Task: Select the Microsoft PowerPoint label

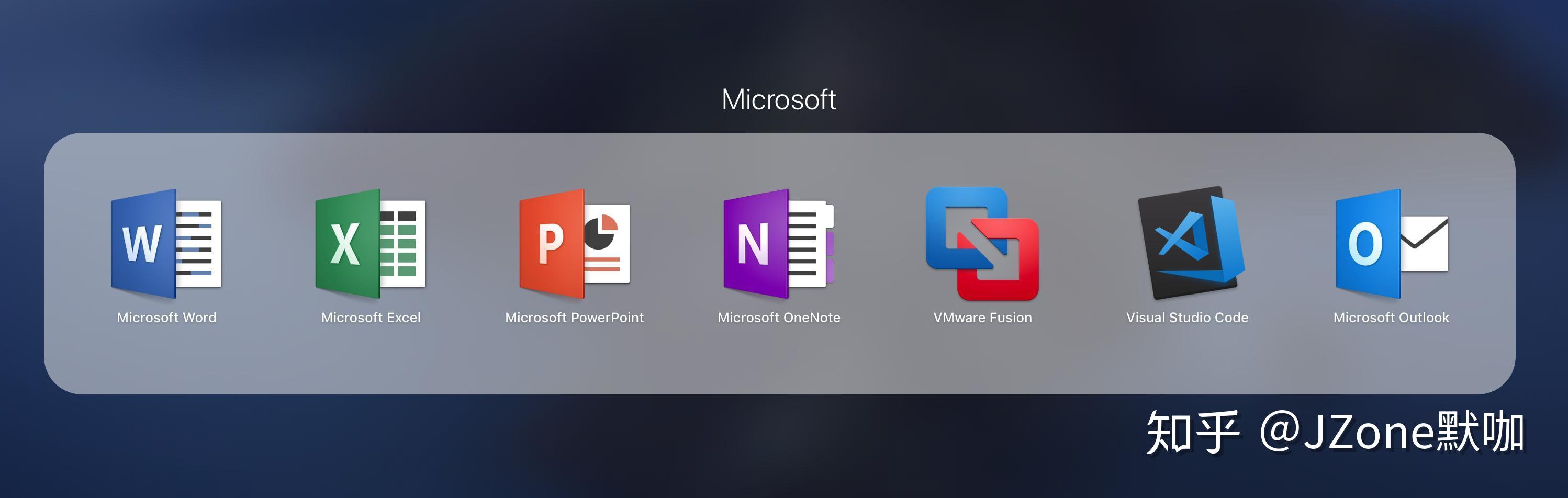Action: pos(574,317)
